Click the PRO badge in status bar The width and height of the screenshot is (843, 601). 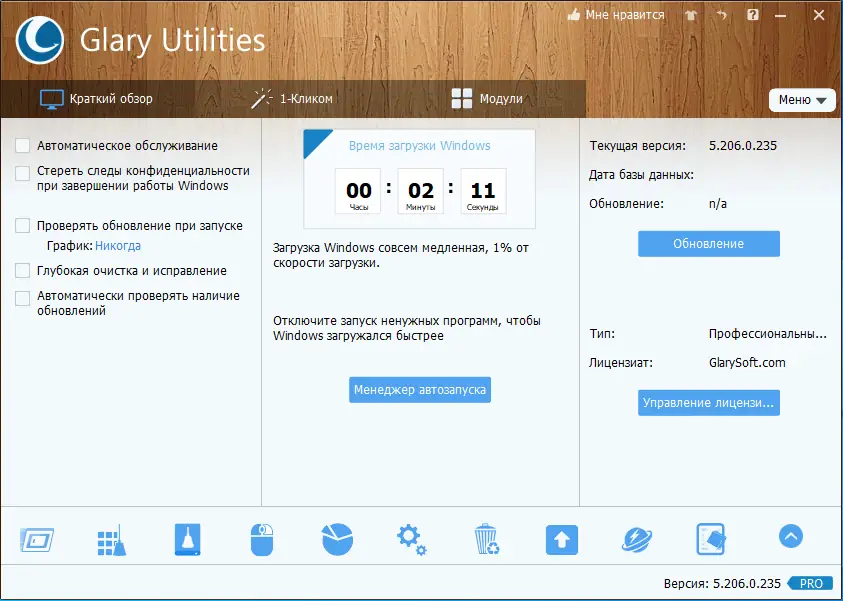(812, 583)
